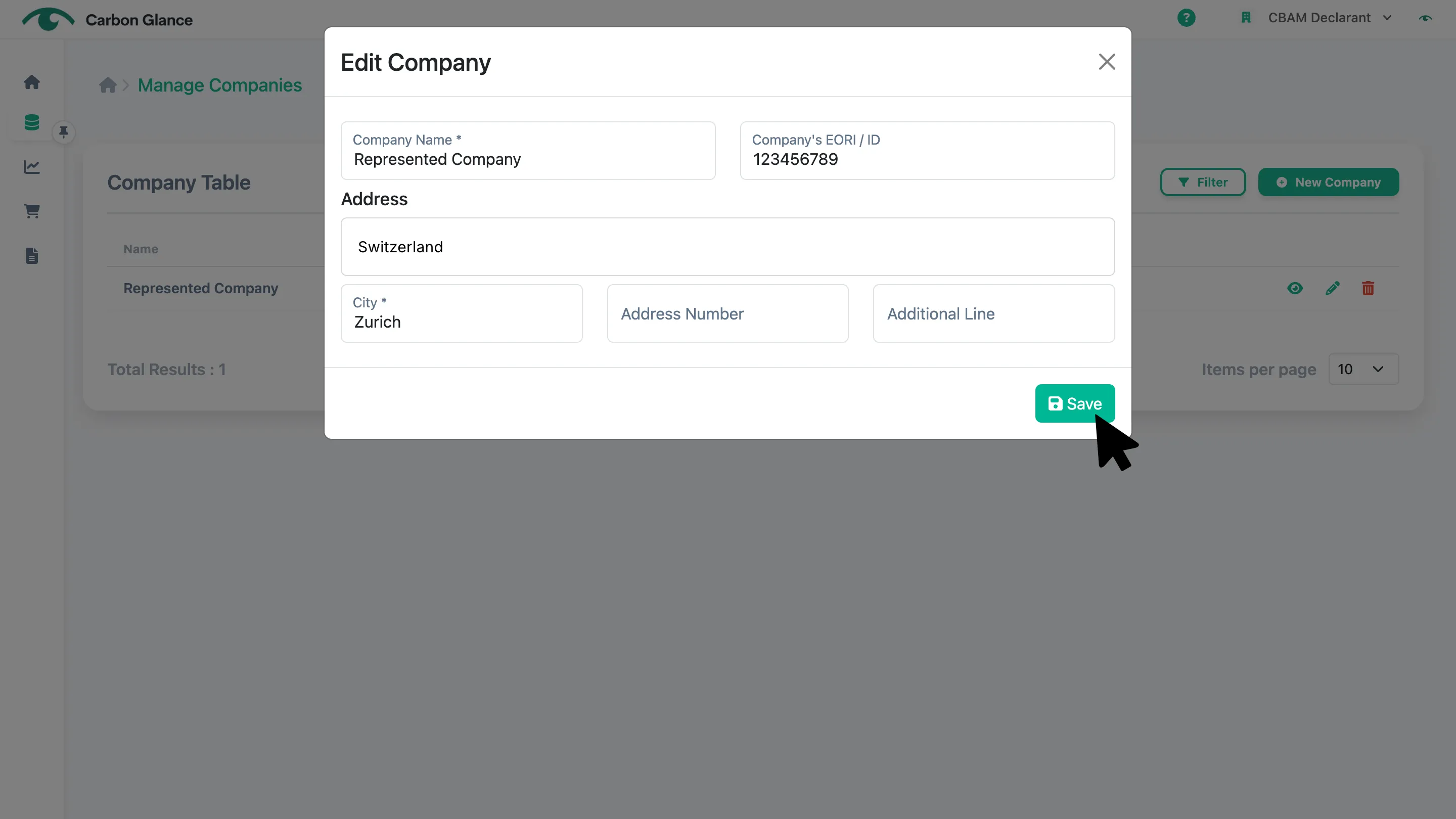This screenshot has height=819, width=1456.
Task: Click the Company's EORI / ID field
Action: click(x=927, y=151)
